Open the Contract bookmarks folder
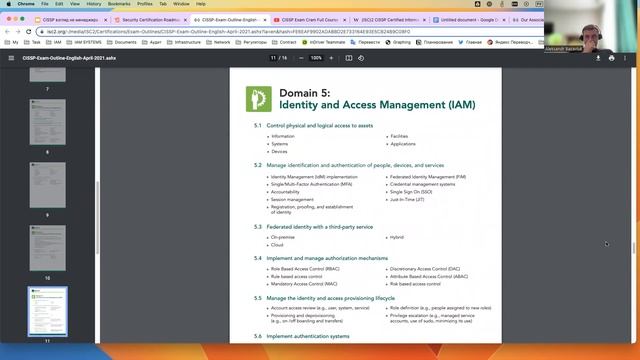The image size is (640, 360). (x=284, y=42)
